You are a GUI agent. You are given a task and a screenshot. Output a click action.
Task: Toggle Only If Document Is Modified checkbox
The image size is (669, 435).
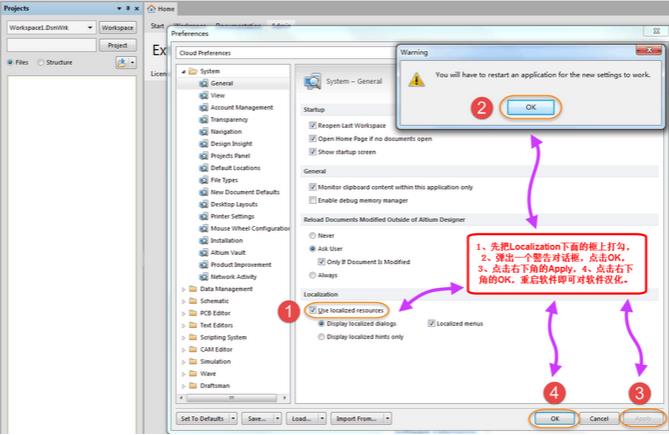click(x=321, y=262)
